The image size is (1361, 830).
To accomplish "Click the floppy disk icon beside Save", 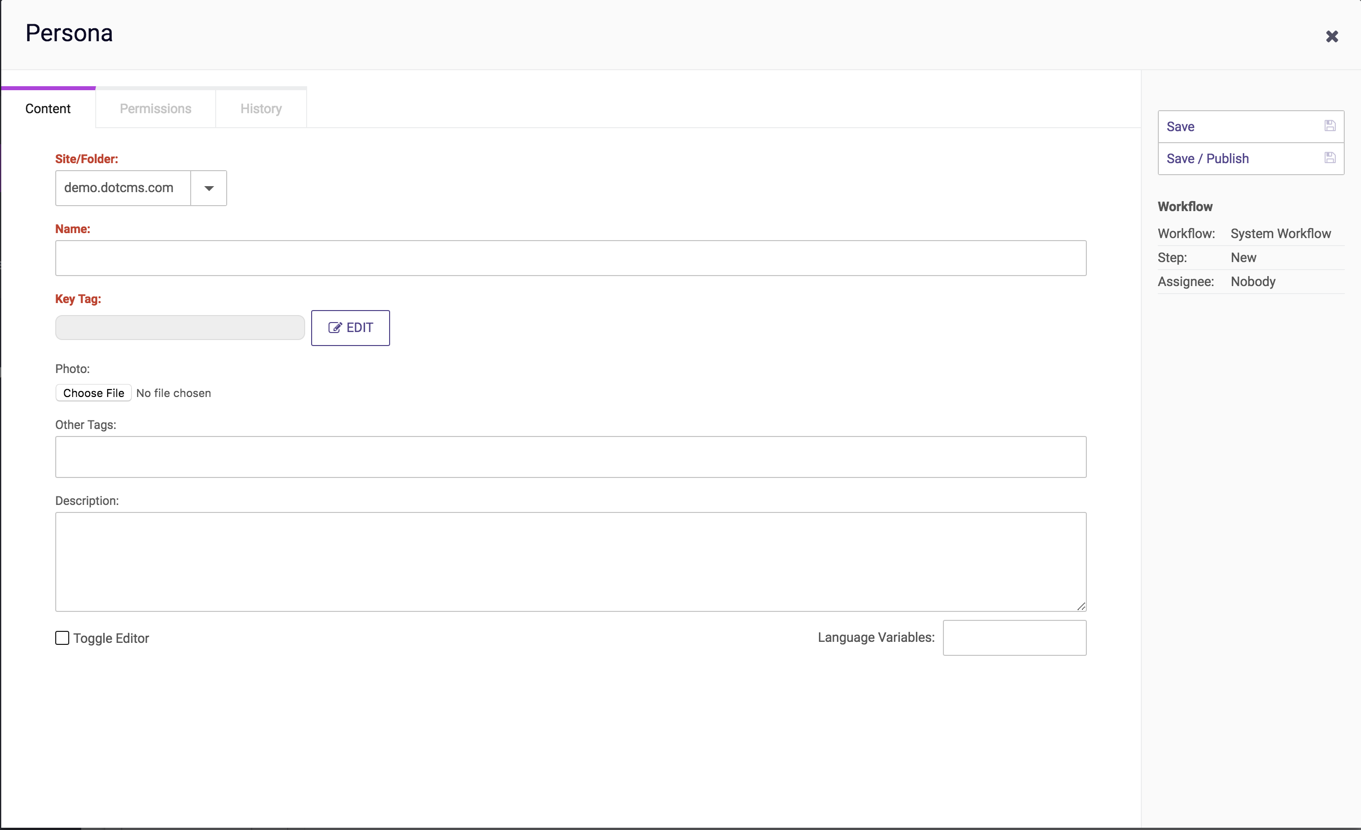I will pos(1329,126).
